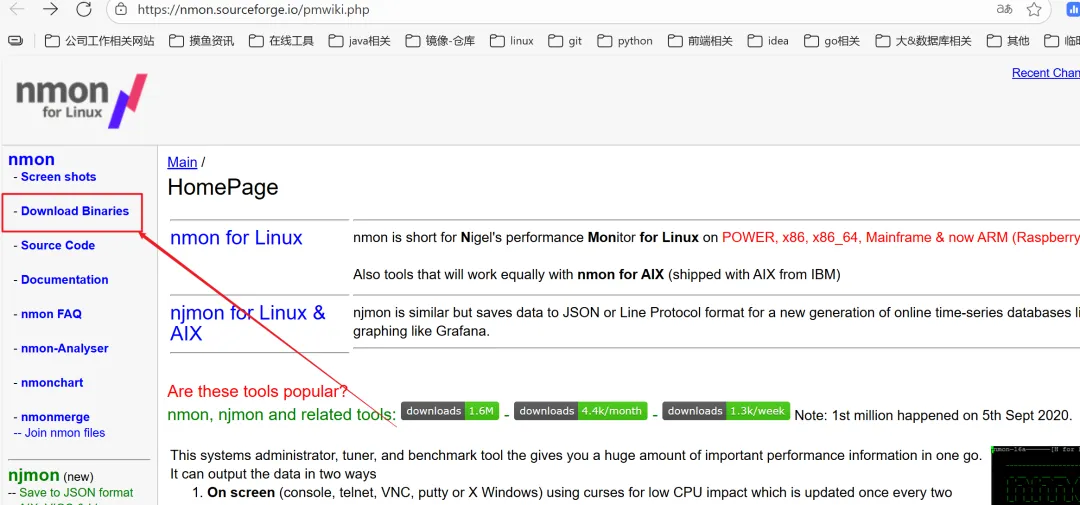This screenshot has height=505, width=1080.
Task: Click the downloads 4.4k/month badge
Action: coord(581,411)
